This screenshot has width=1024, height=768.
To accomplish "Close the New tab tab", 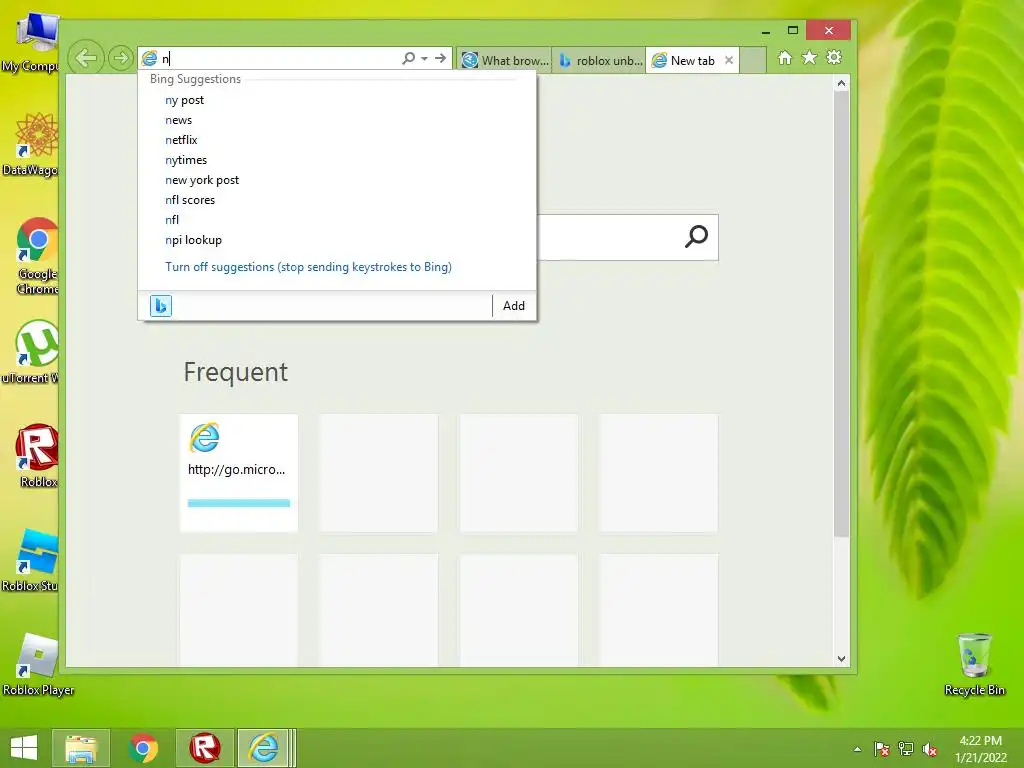I will (729, 60).
